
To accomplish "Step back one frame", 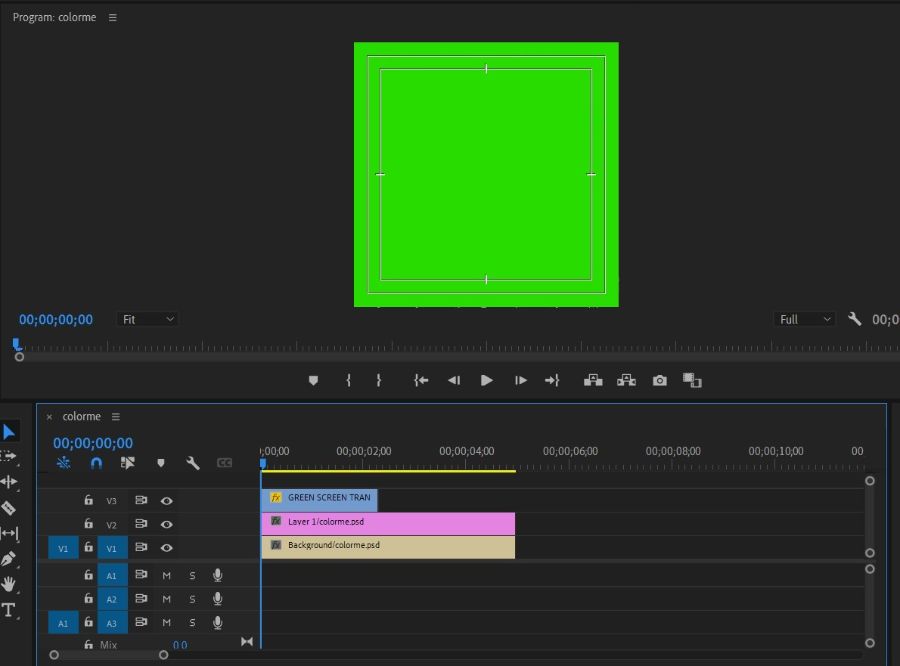I will coord(454,380).
